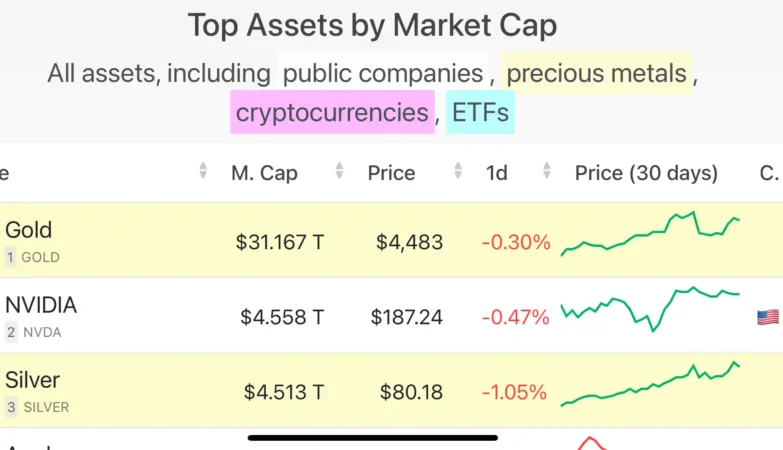The image size is (783, 450).
Task: Filter by public companies tag
Action: pyautogui.click(x=382, y=73)
